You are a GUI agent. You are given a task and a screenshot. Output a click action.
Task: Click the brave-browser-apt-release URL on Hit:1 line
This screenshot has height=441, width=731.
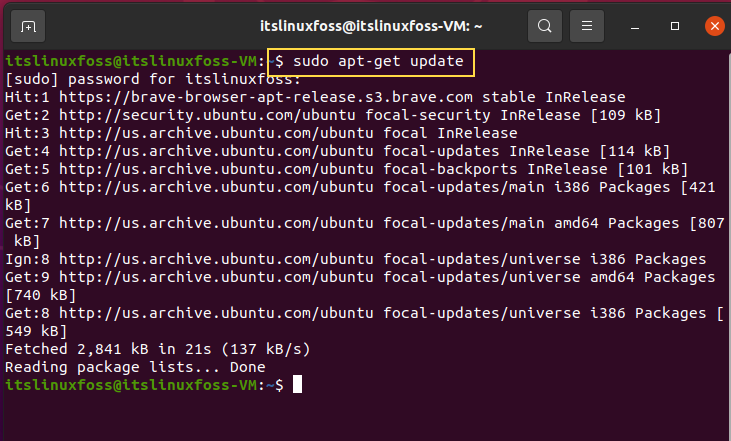pyautogui.click(x=266, y=97)
